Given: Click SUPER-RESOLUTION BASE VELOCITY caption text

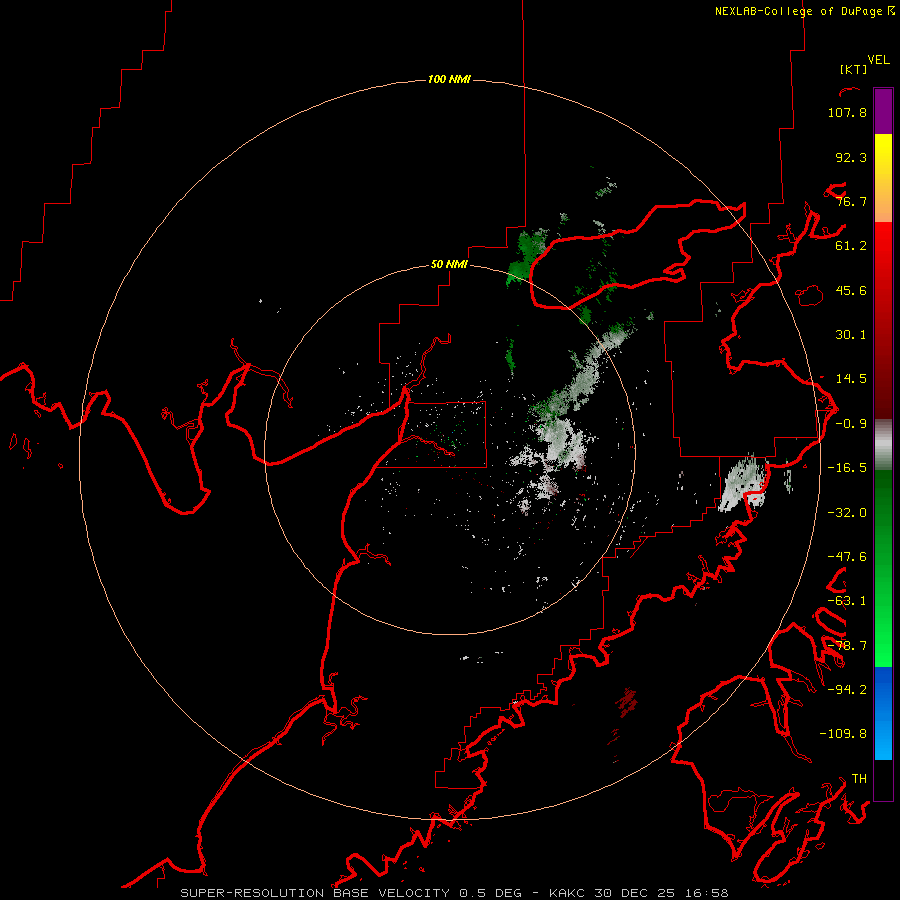Looking at the screenshot, I should pyautogui.click(x=315, y=893).
